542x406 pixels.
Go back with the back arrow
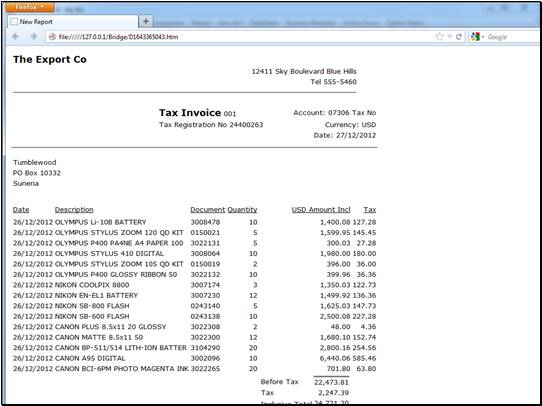pyautogui.click(x=16, y=37)
